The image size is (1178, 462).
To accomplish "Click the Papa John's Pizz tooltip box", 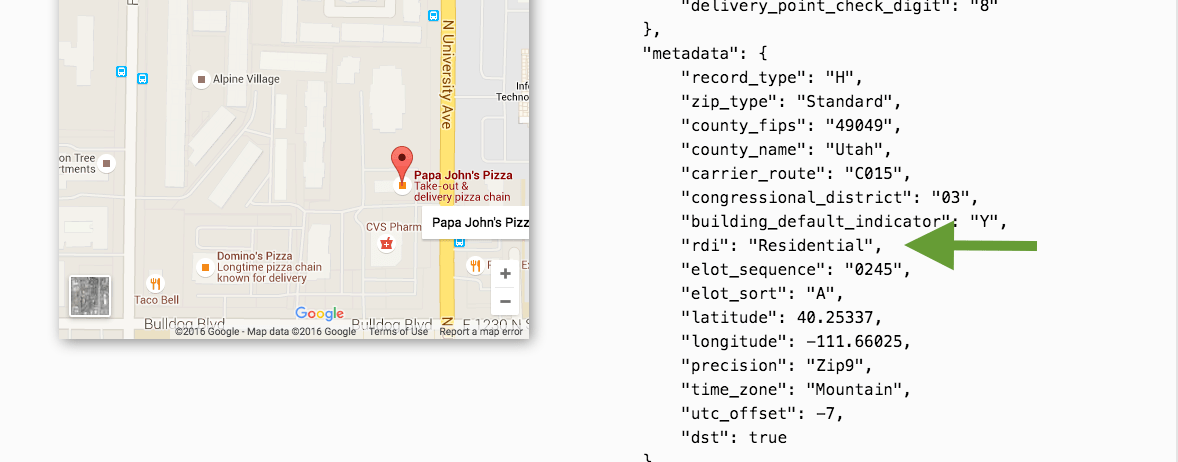I will (476, 222).
